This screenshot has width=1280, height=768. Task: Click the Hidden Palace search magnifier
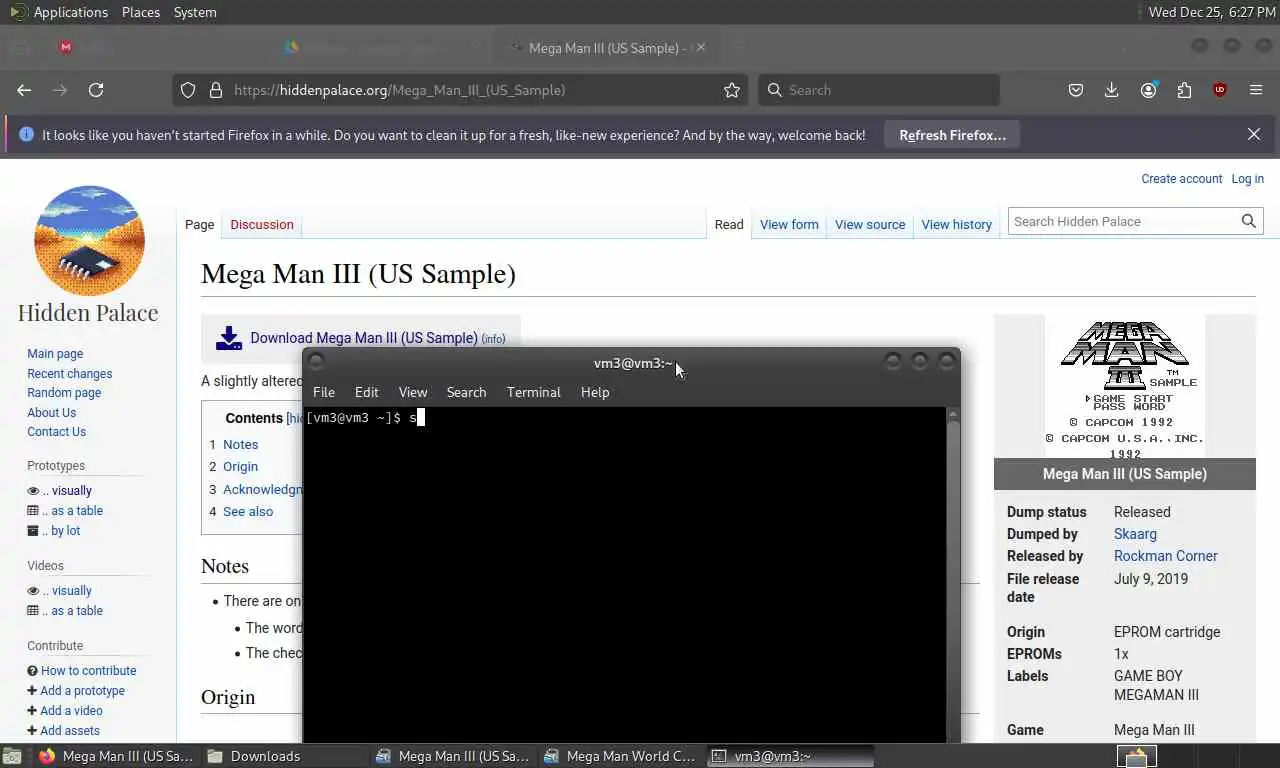(1249, 221)
